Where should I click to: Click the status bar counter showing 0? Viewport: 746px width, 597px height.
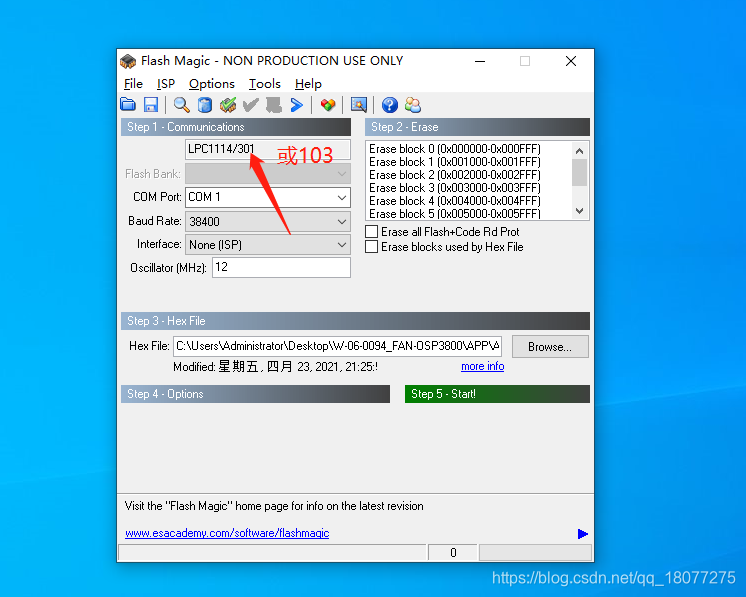(x=452, y=553)
